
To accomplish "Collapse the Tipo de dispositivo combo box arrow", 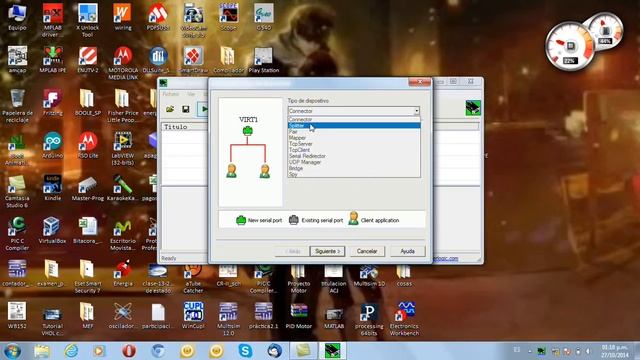I will 416,111.
